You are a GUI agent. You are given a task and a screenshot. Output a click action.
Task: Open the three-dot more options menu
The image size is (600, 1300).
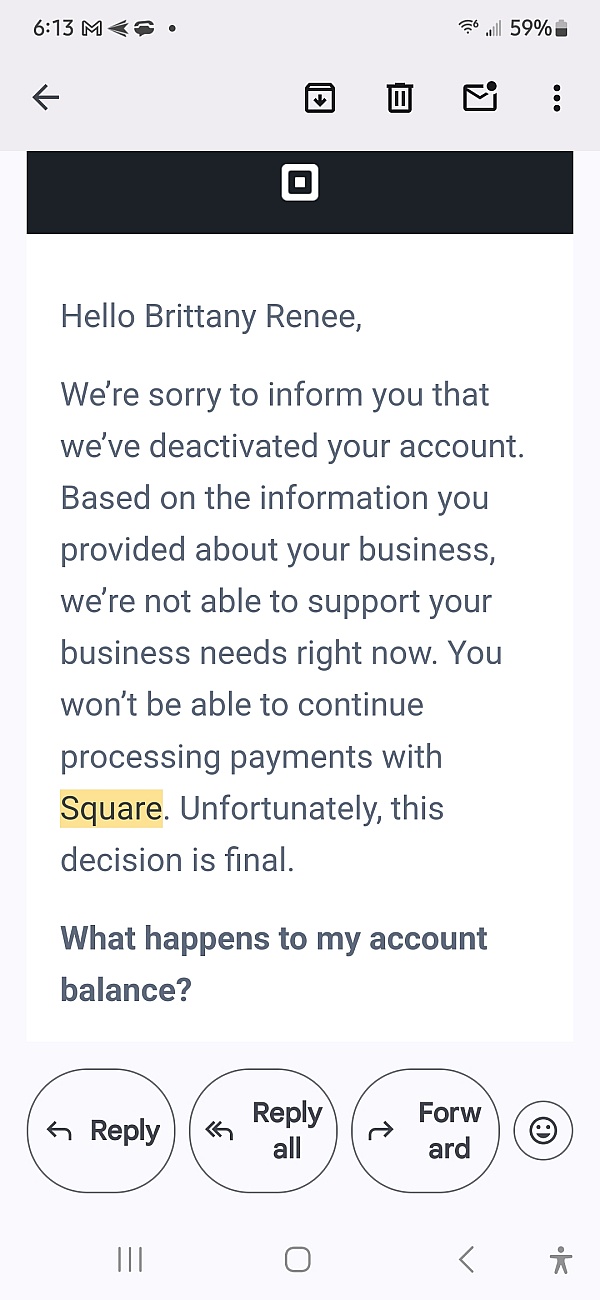(x=557, y=97)
